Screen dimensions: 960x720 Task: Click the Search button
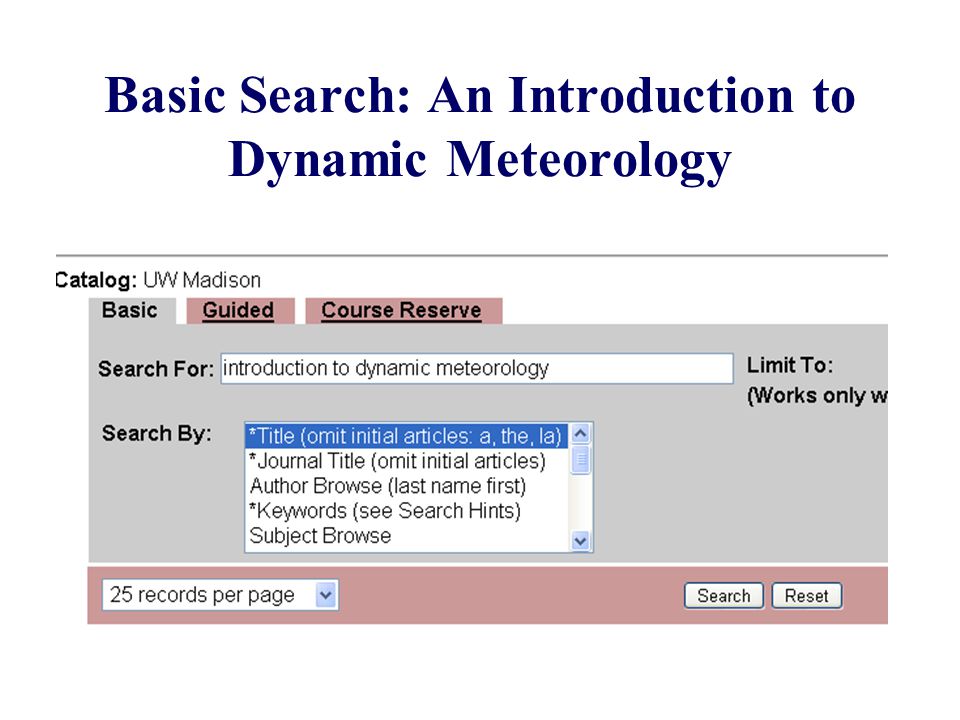coord(724,596)
